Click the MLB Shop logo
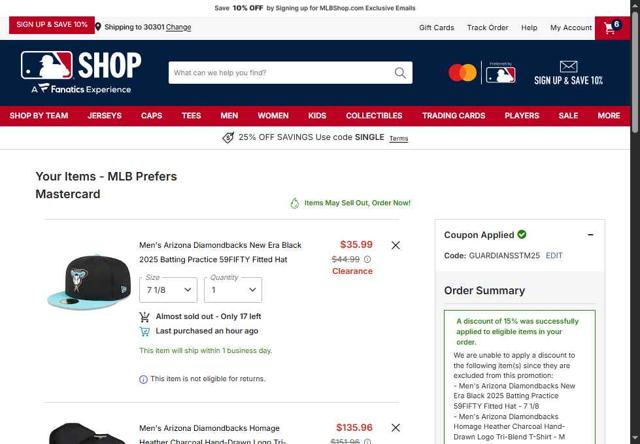Screen dimensions: 640x444 pos(81,73)
